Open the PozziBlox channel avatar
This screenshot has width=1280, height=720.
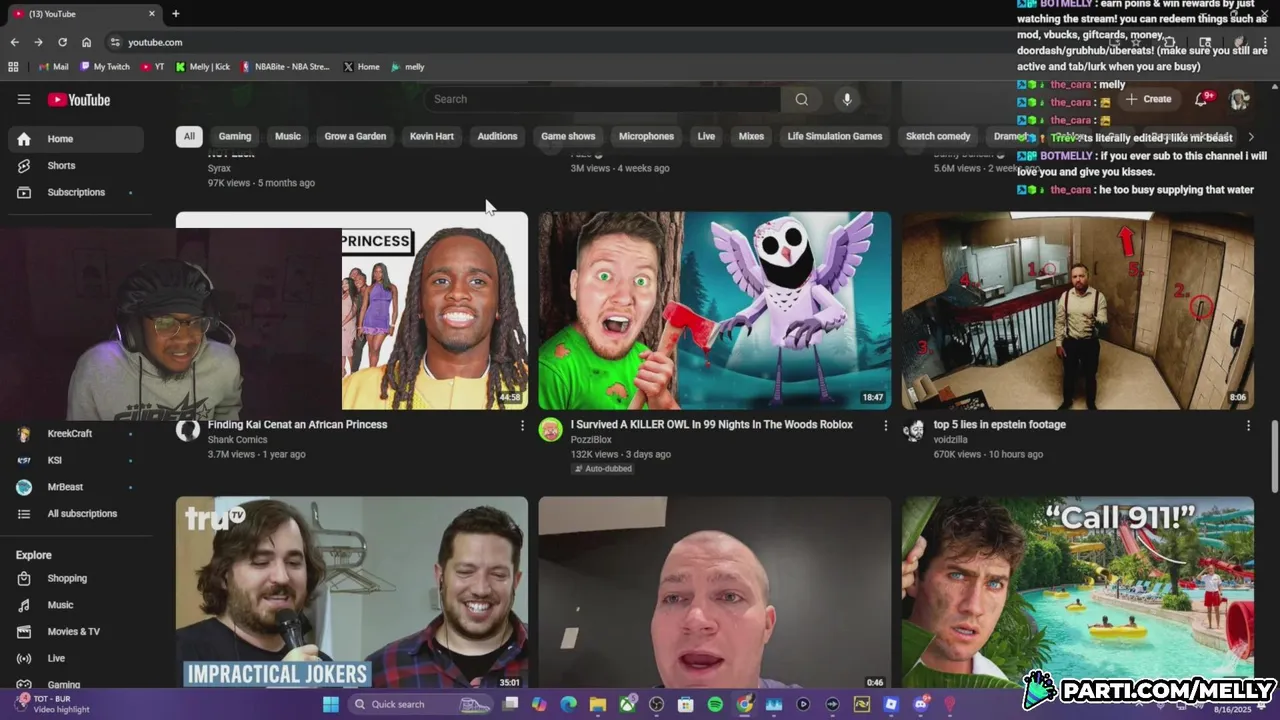point(550,430)
